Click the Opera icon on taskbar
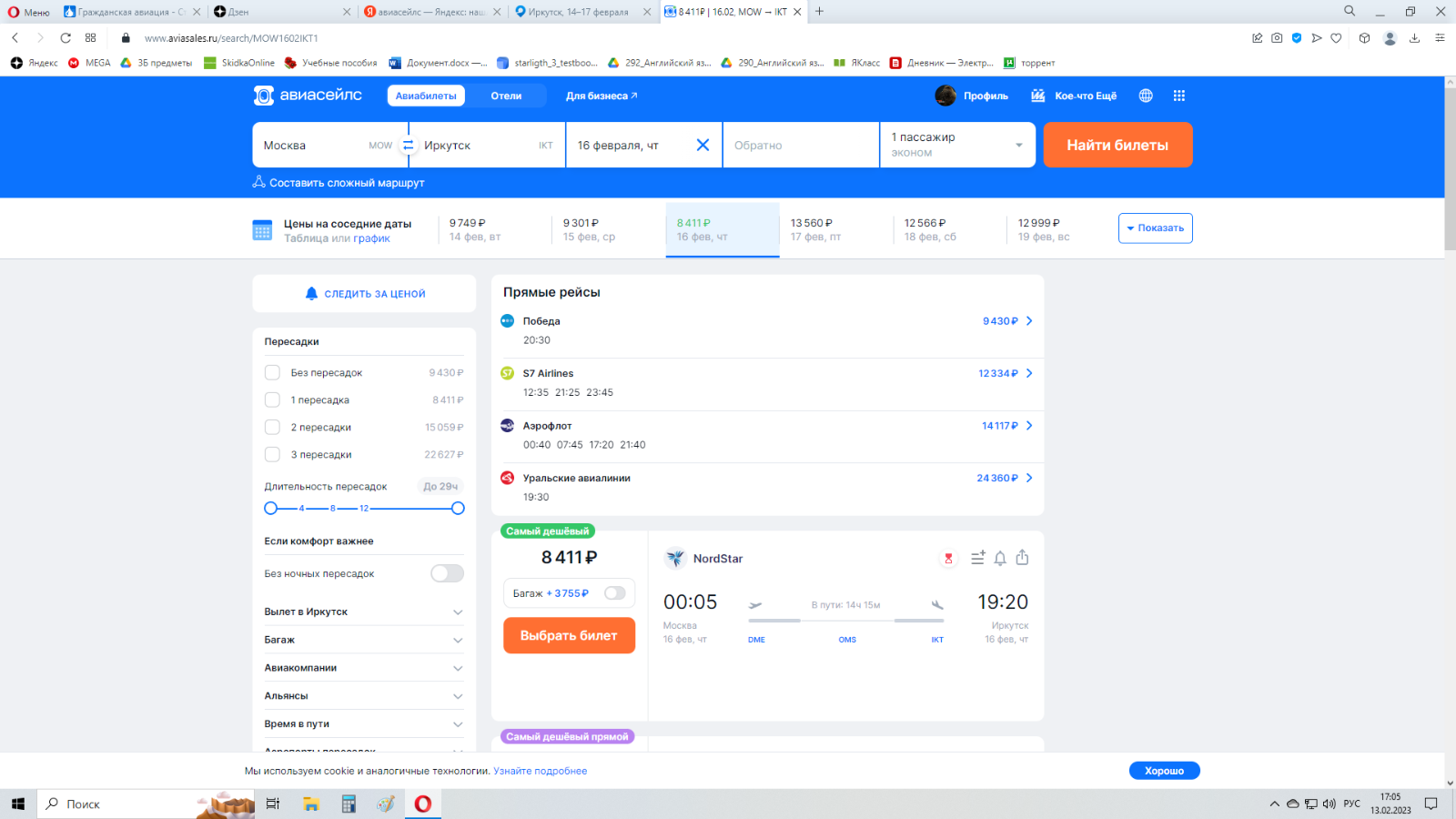 pyautogui.click(x=423, y=804)
